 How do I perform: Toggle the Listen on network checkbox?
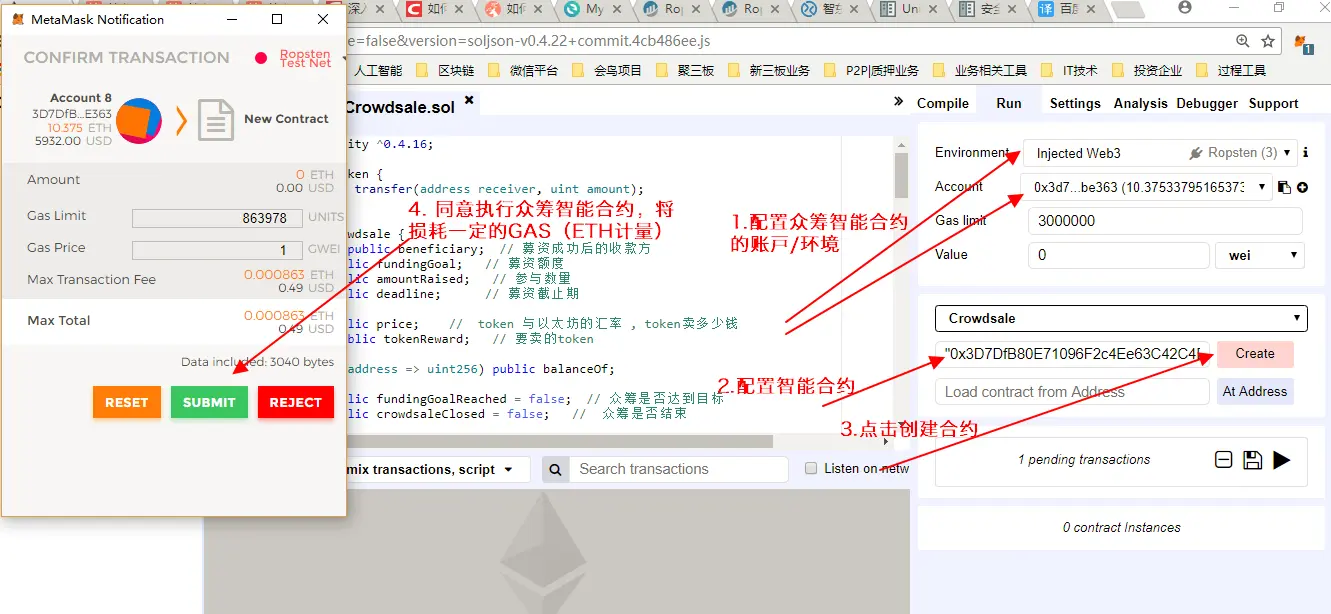coord(811,469)
